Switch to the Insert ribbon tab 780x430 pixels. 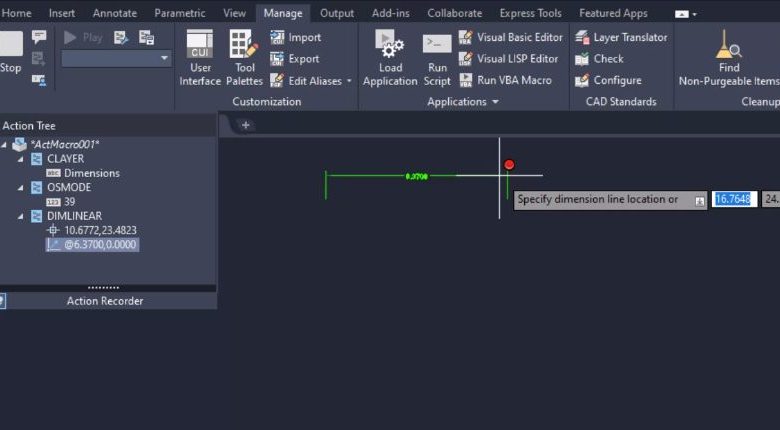coord(62,13)
